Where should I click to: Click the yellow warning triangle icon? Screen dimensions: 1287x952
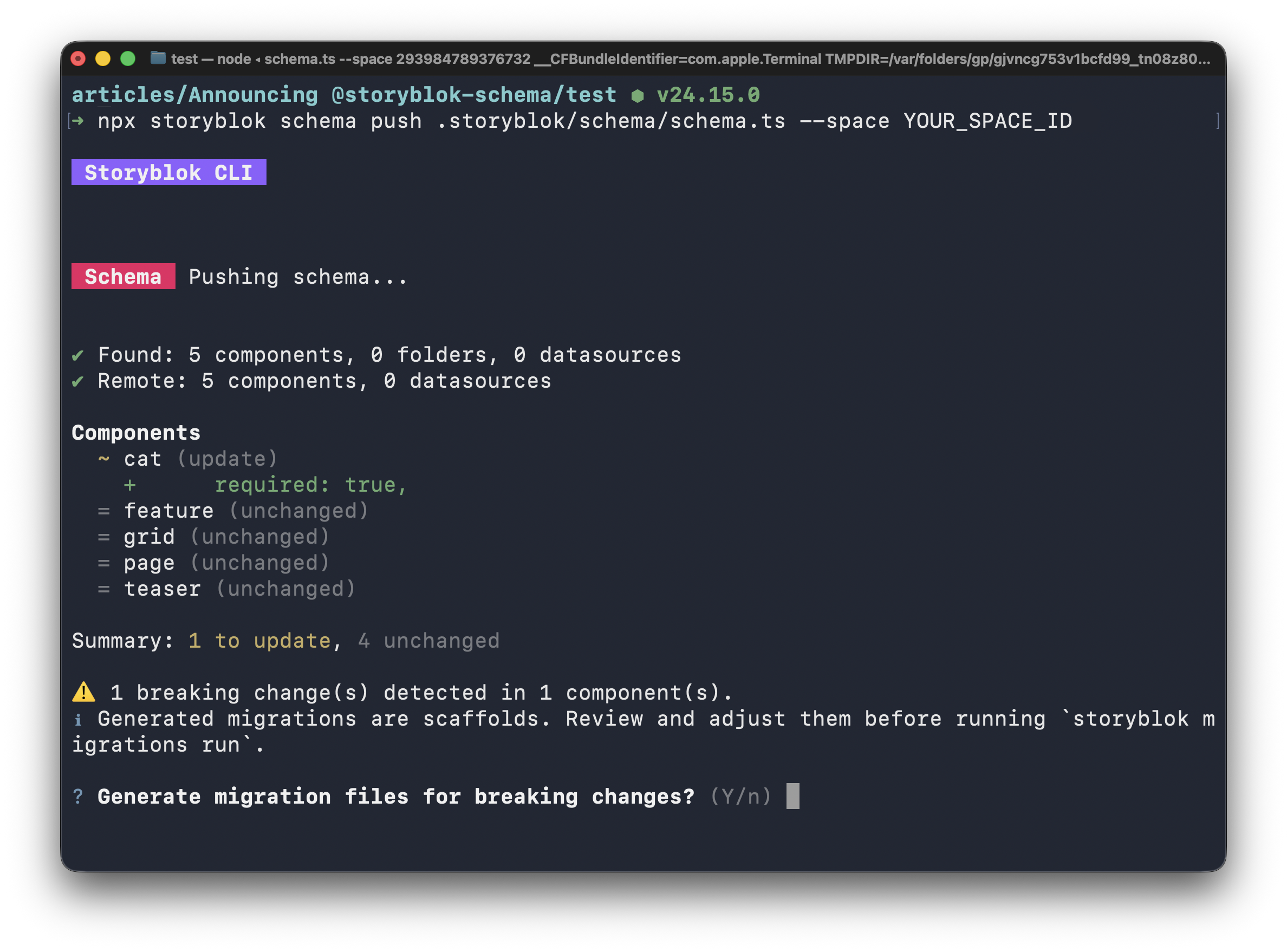[83, 692]
